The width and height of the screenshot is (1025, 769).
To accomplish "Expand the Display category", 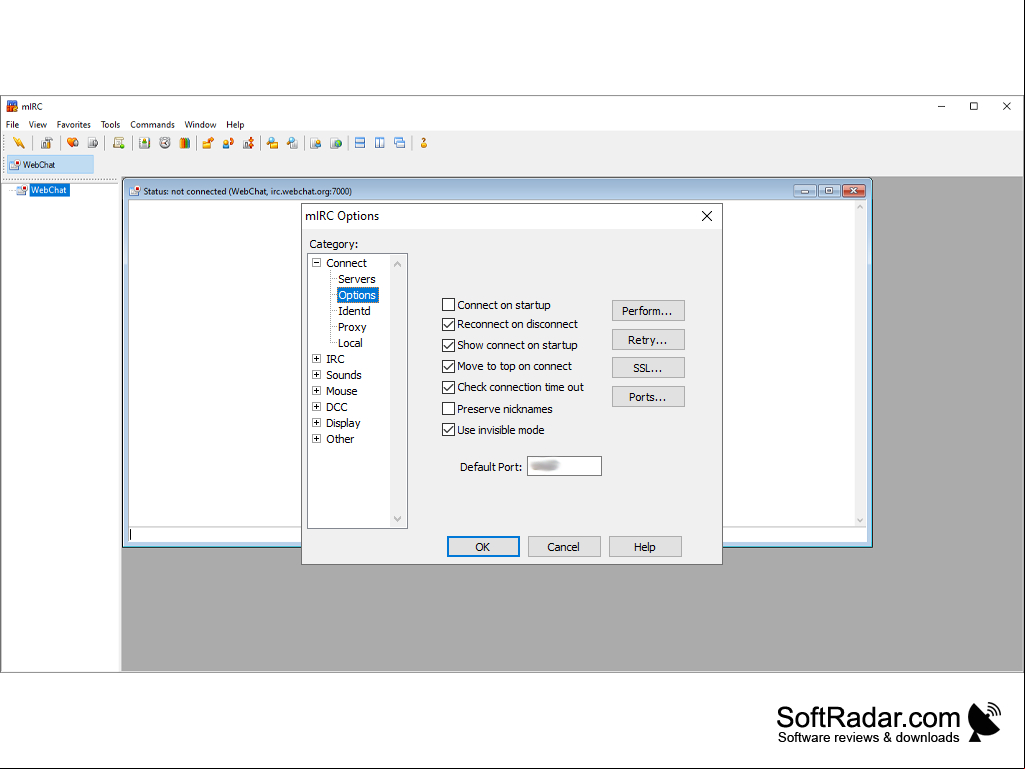I will click(316, 422).
